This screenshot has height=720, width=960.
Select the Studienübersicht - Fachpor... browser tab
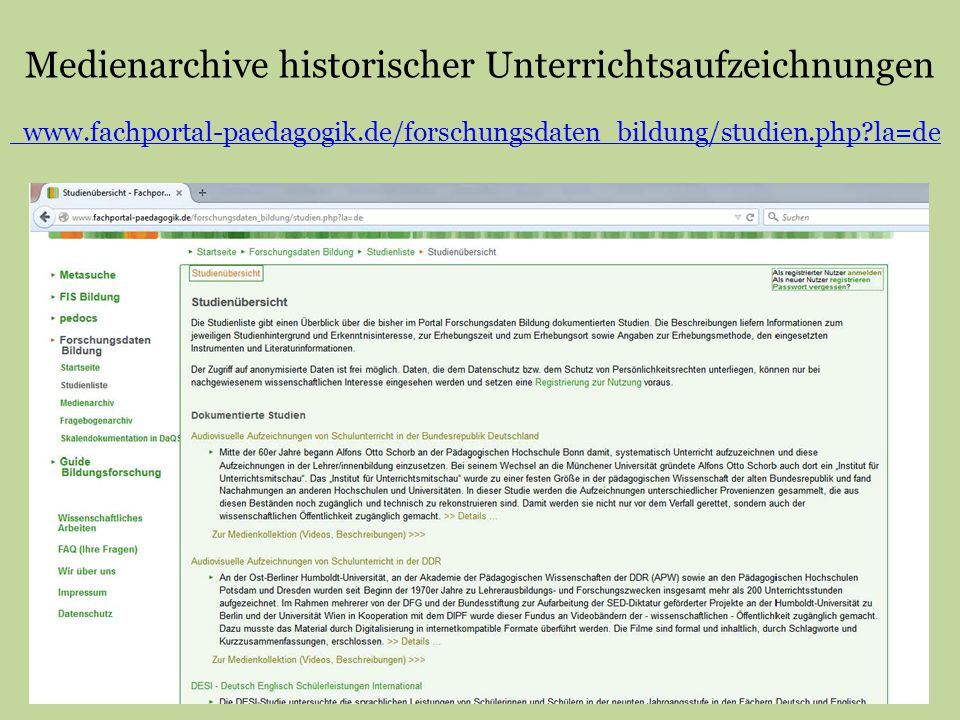pos(113,193)
